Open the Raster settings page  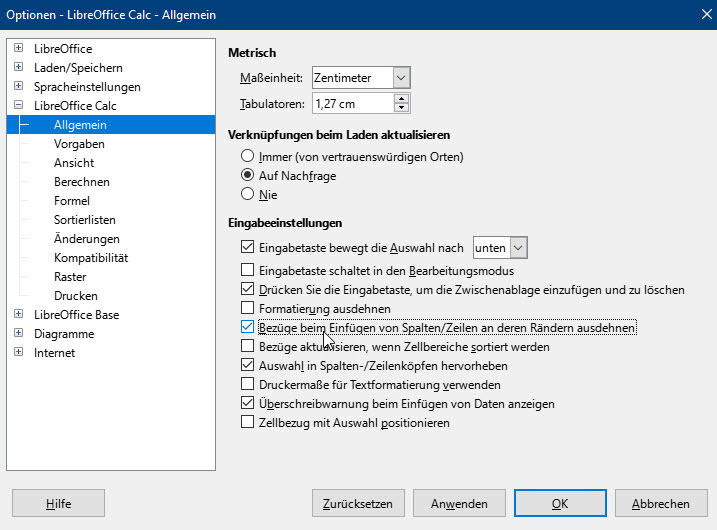click(x=70, y=277)
